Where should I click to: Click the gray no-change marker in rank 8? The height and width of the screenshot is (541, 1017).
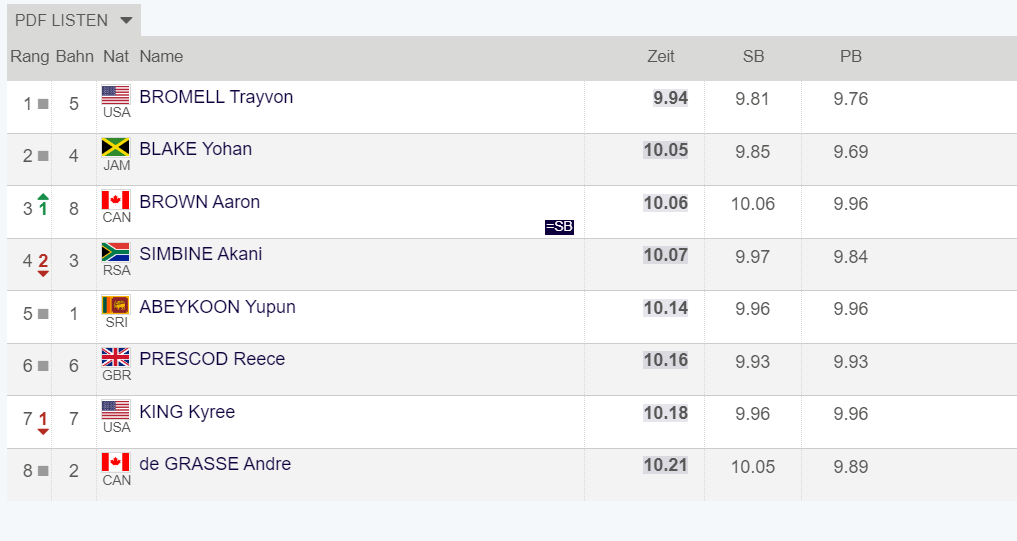[43, 471]
